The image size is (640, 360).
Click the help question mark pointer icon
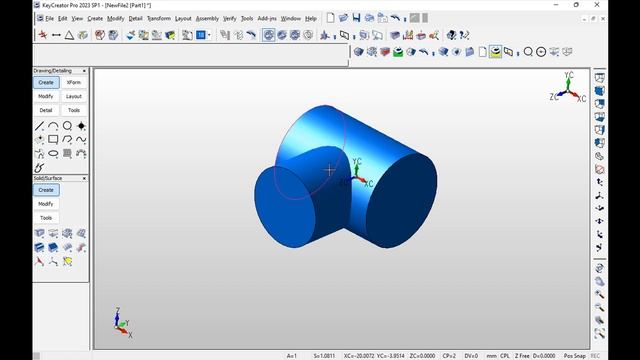[464, 35]
